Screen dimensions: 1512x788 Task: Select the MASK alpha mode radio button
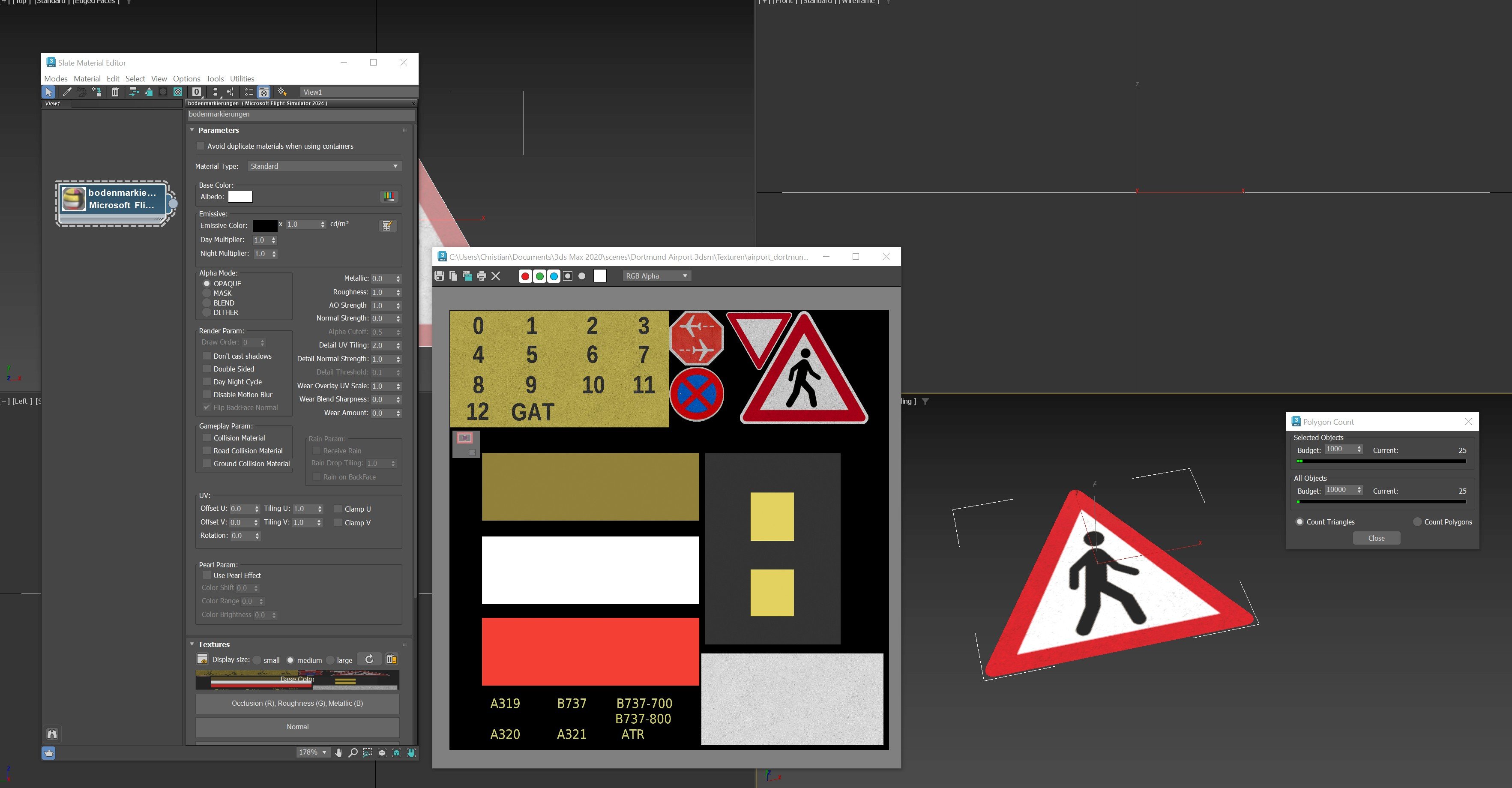(207, 293)
